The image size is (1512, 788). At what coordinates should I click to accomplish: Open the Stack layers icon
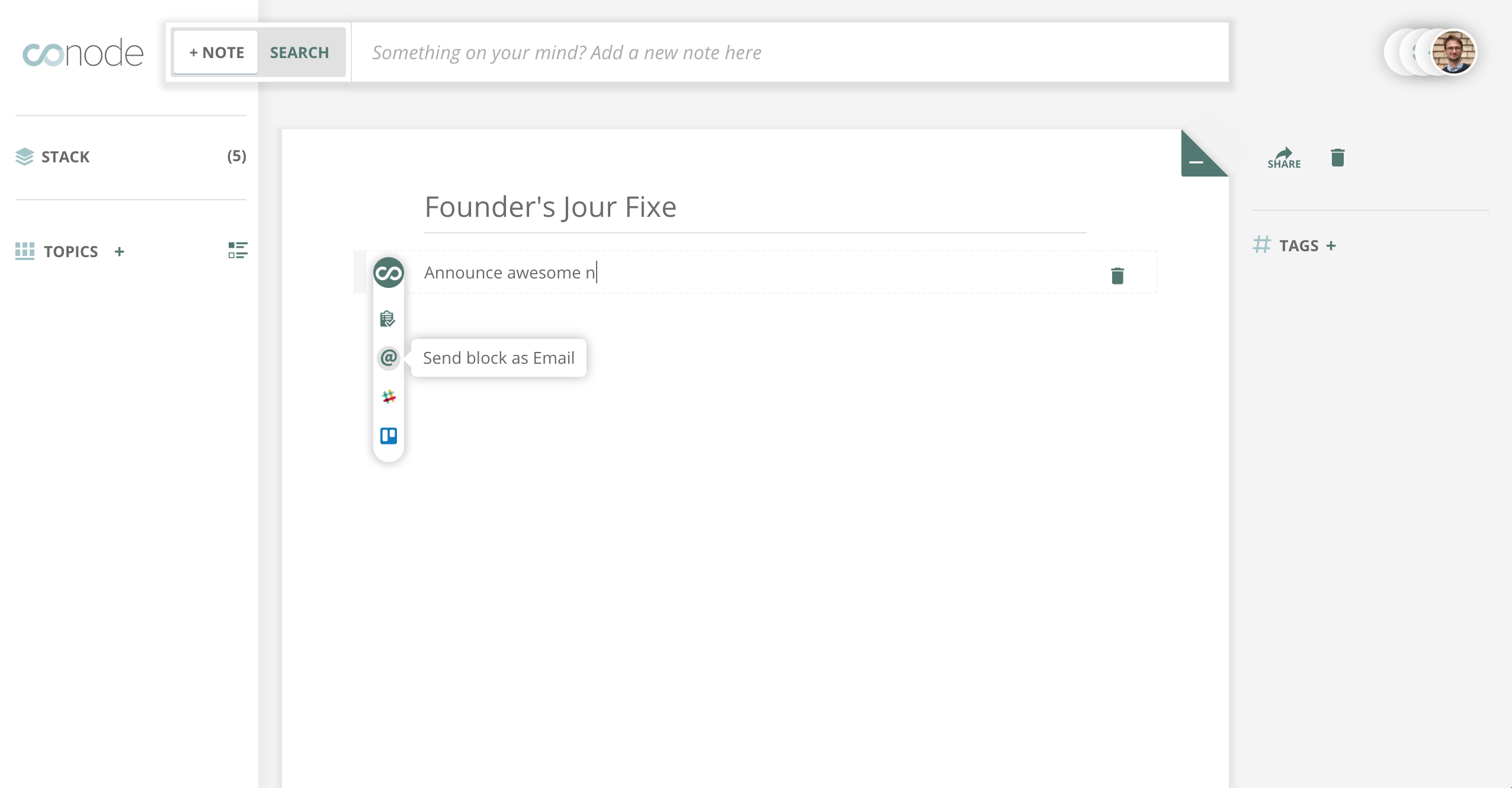point(24,156)
